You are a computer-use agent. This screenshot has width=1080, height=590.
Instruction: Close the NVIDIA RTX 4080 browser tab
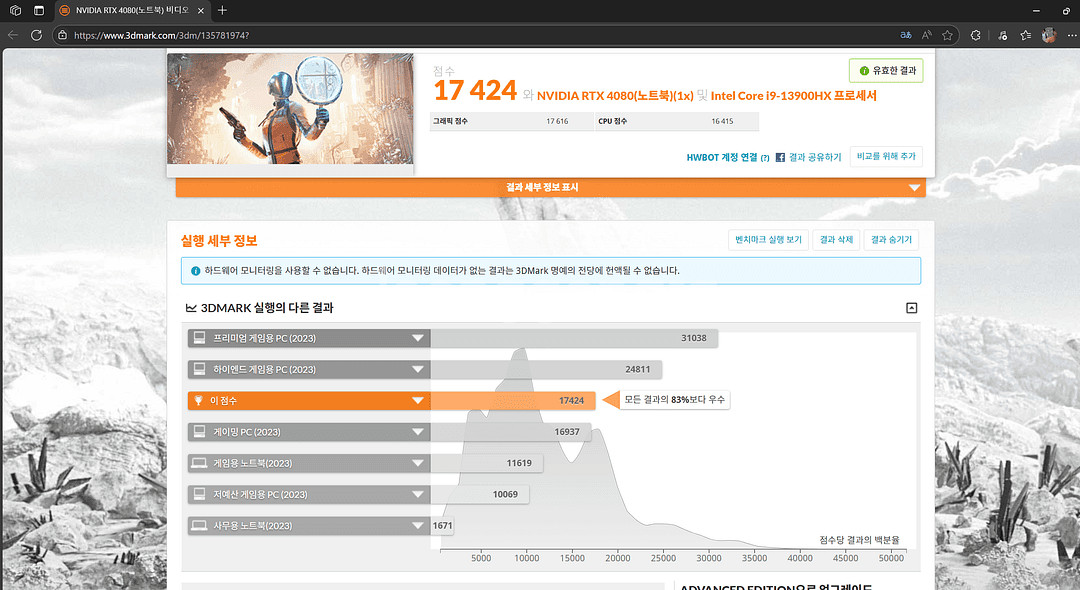(201, 11)
